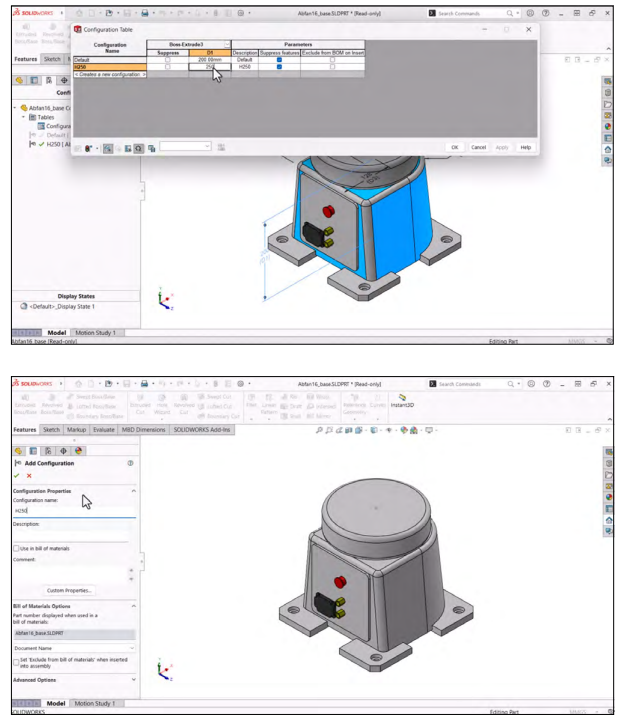Click the Custom Properties button
The image size is (625, 723).
click(x=69, y=590)
